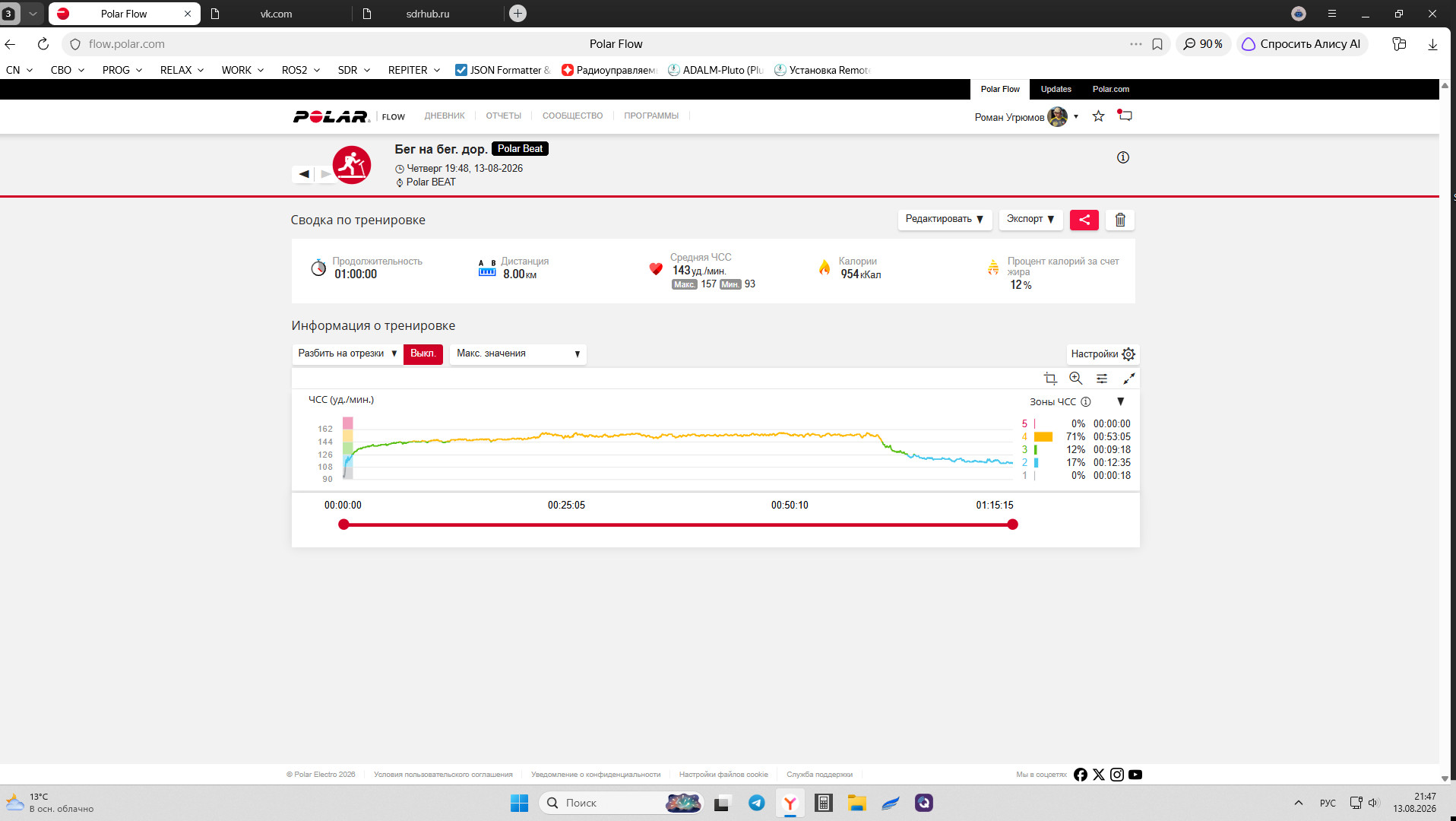Viewport: 1456px width, 821px height.
Task: Switch to the 'Updates' top tab
Action: pyautogui.click(x=1056, y=90)
